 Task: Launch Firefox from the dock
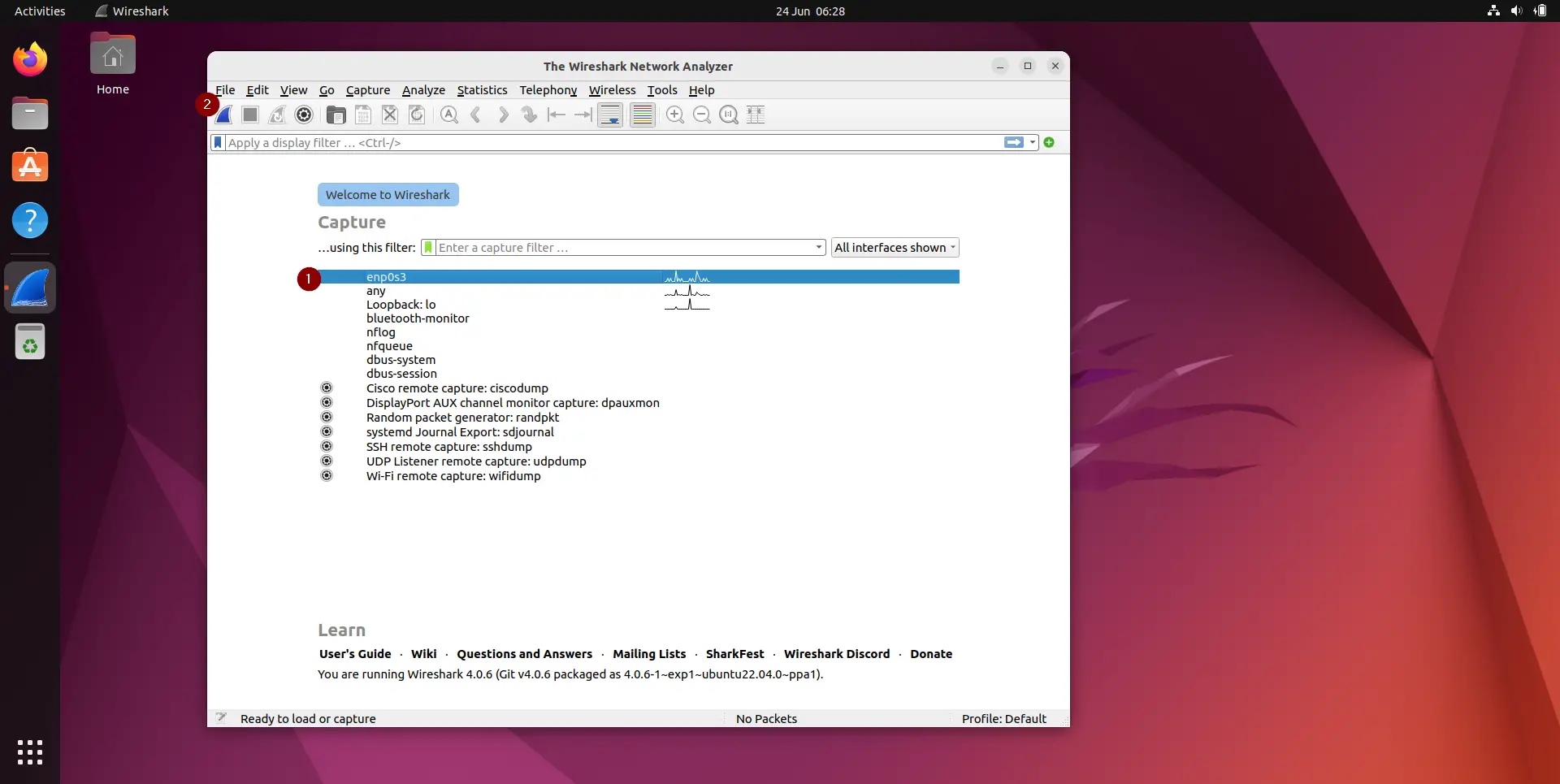tap(30, 58)
